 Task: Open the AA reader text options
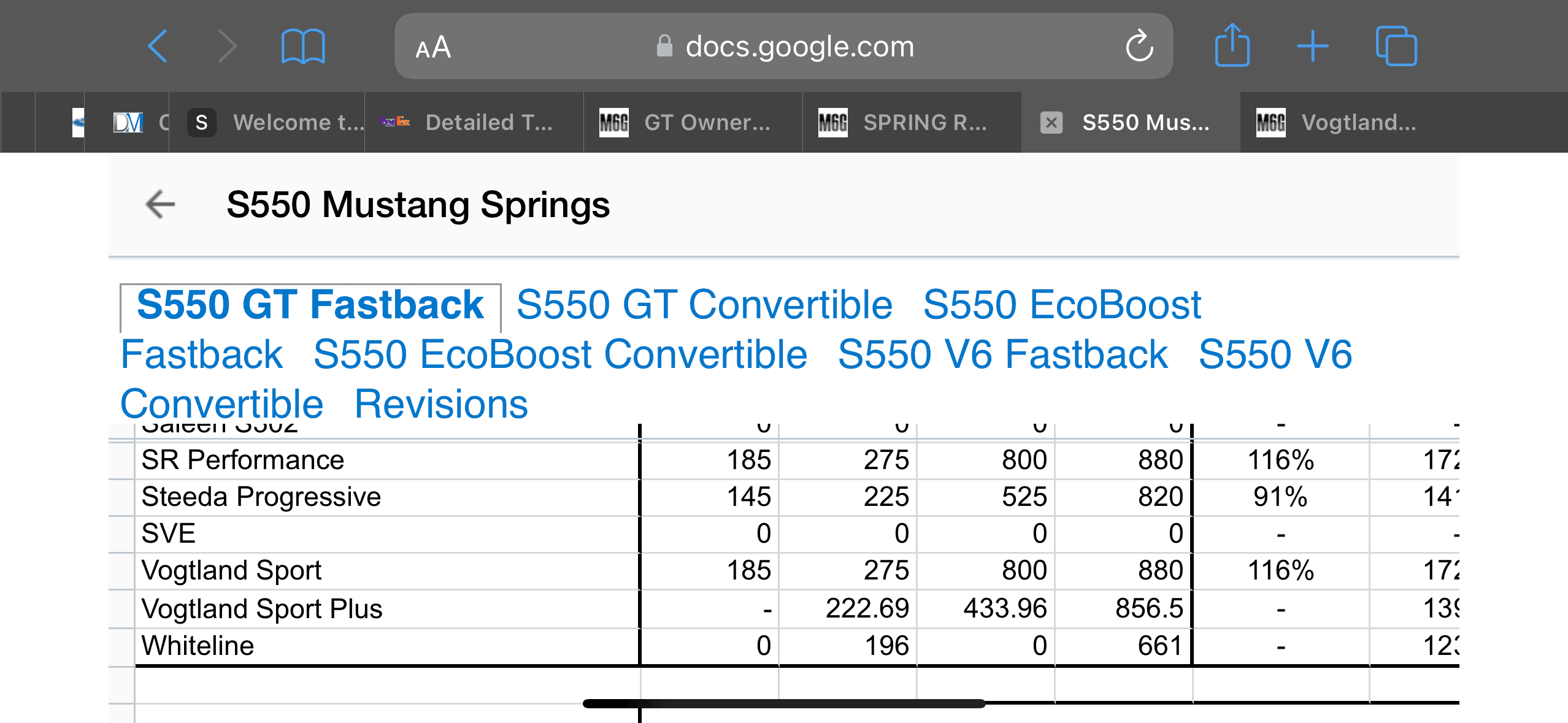coord(433,47)
